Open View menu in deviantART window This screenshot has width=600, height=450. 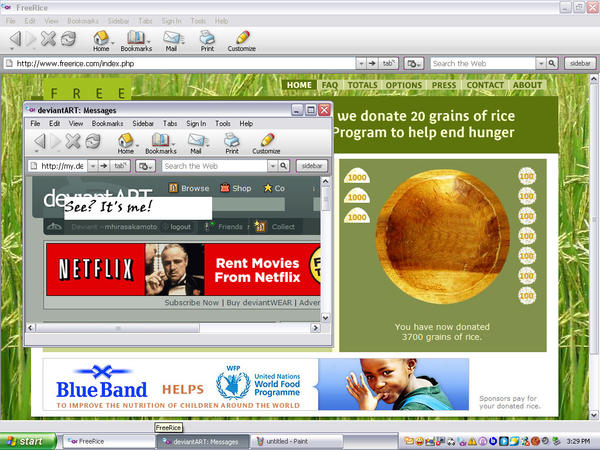tap(76, 124)
